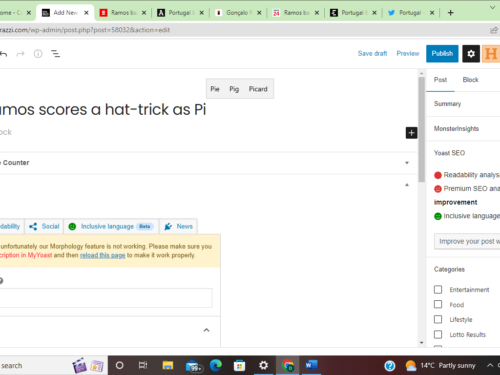Click the editor vertical scrollbar thumb

coord(422,129)
